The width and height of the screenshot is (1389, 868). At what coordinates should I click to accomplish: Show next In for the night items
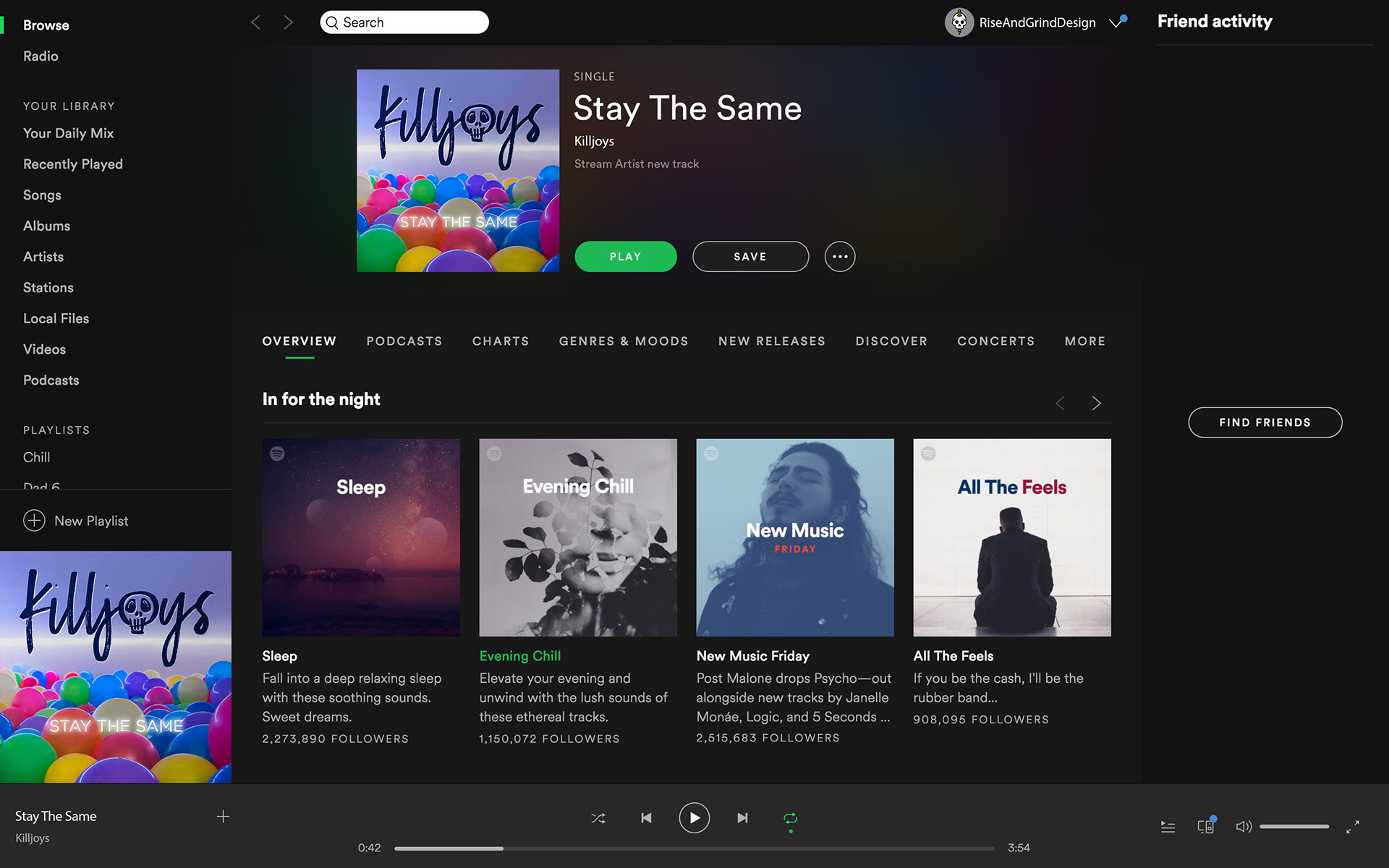(x=1097, y=403)
